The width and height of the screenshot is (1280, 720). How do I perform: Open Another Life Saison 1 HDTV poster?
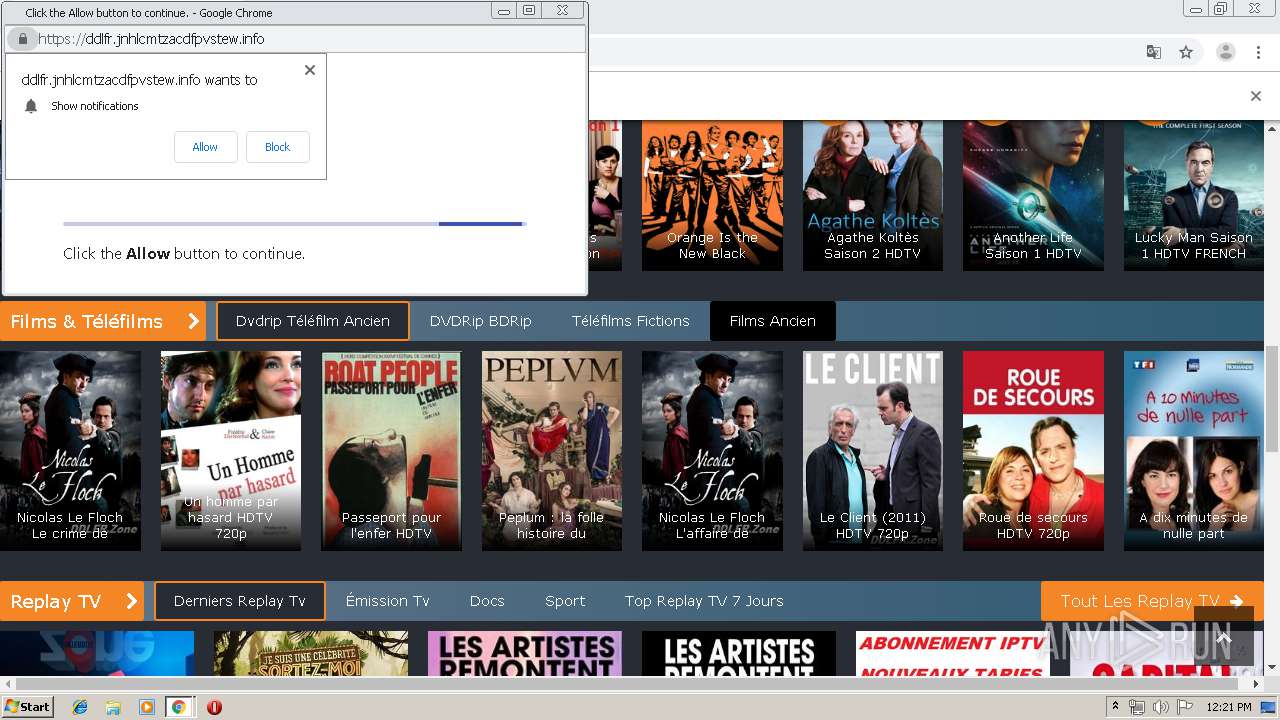(1033, 195)
